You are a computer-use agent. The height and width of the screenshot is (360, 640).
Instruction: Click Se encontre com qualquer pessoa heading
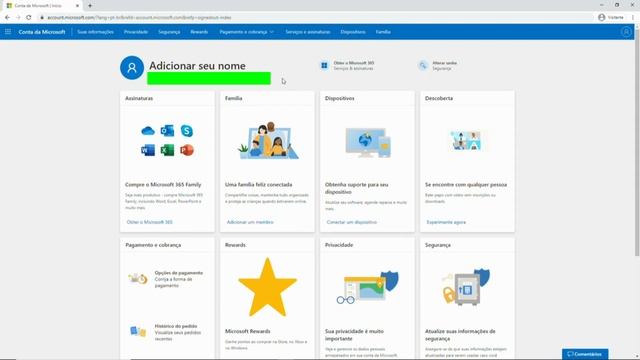(x=466, y=184)
